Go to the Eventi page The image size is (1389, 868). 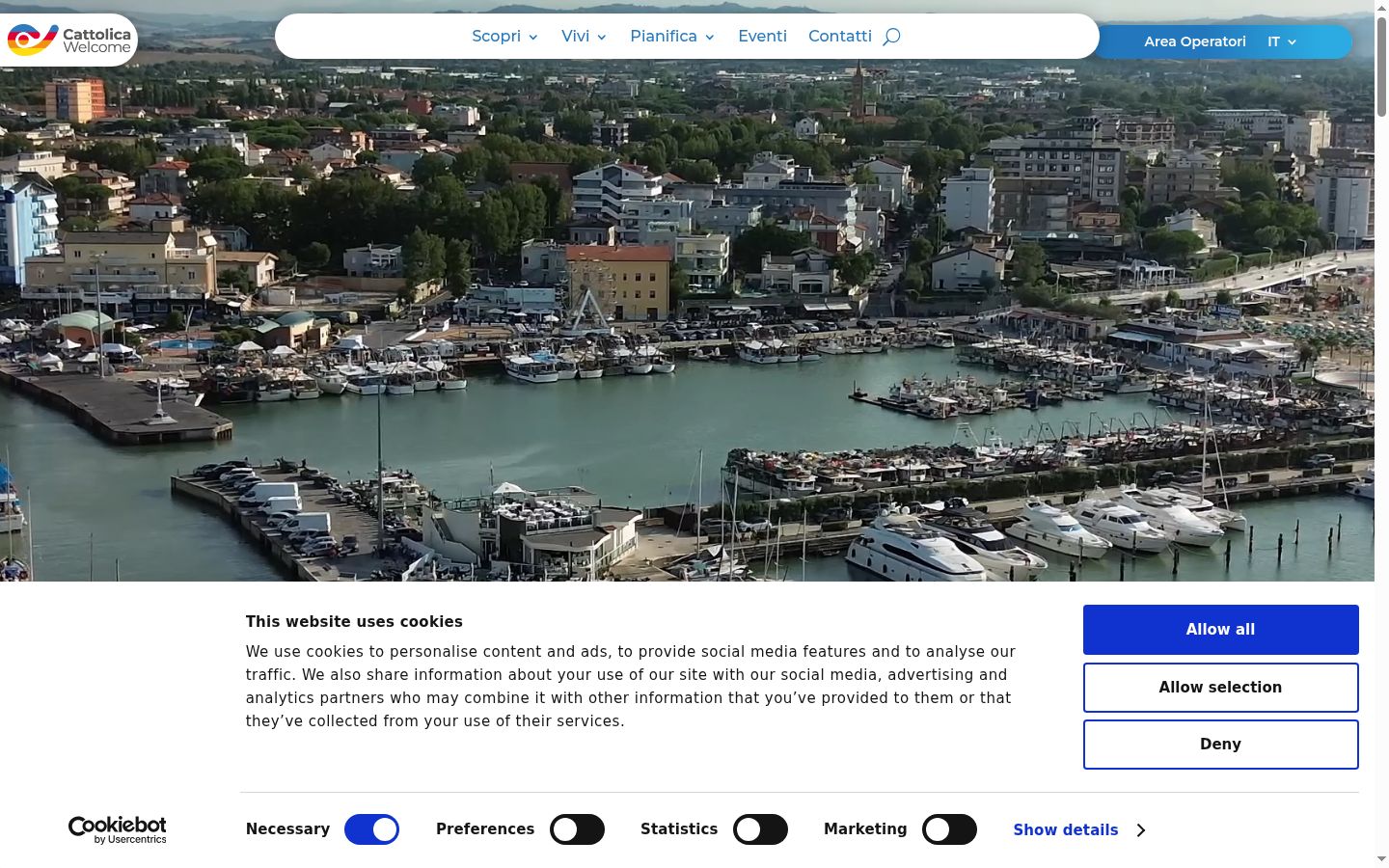762,37
